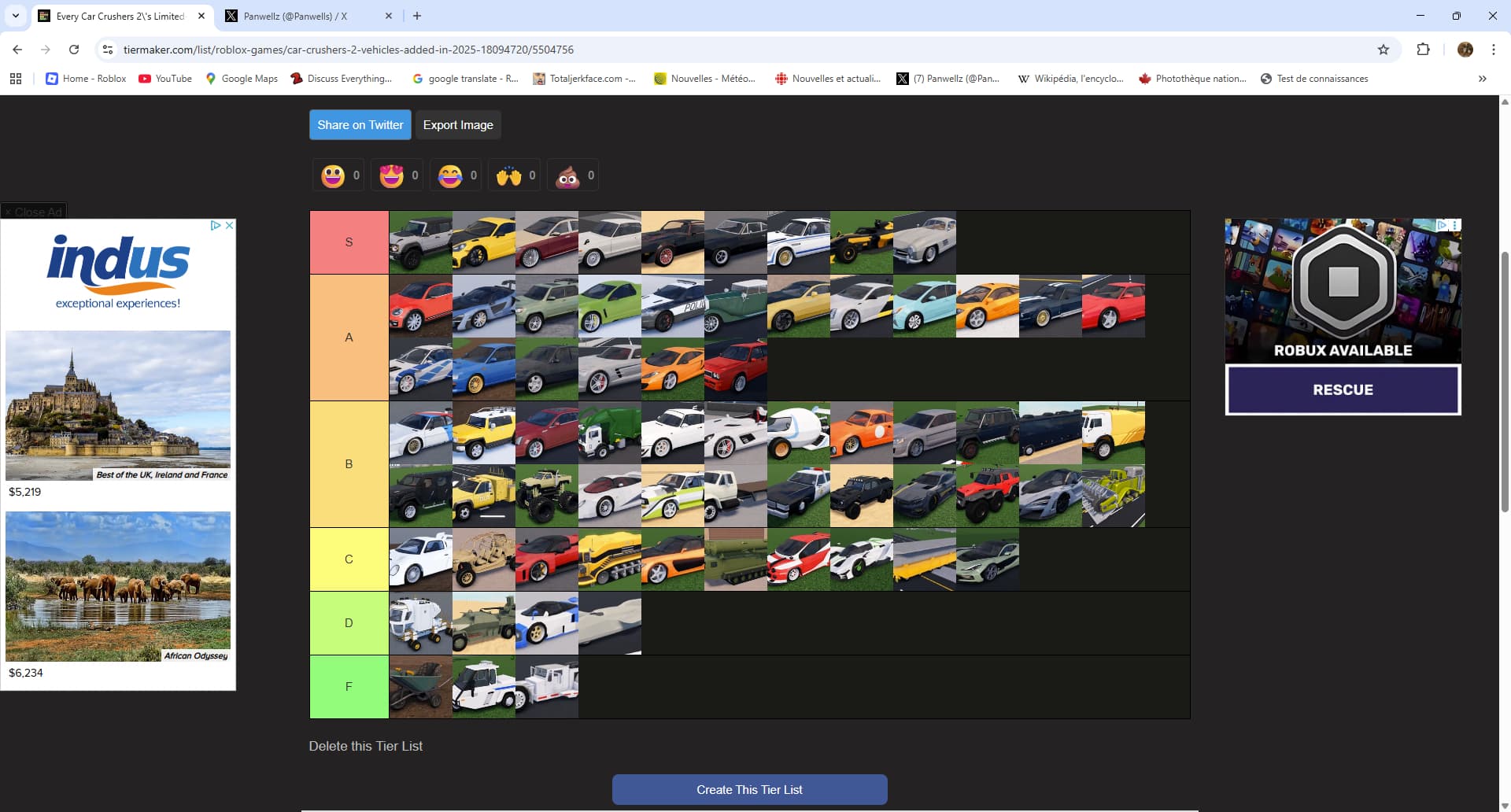Click the wheelbarrow thumbnail in F tier

point(420,687)
